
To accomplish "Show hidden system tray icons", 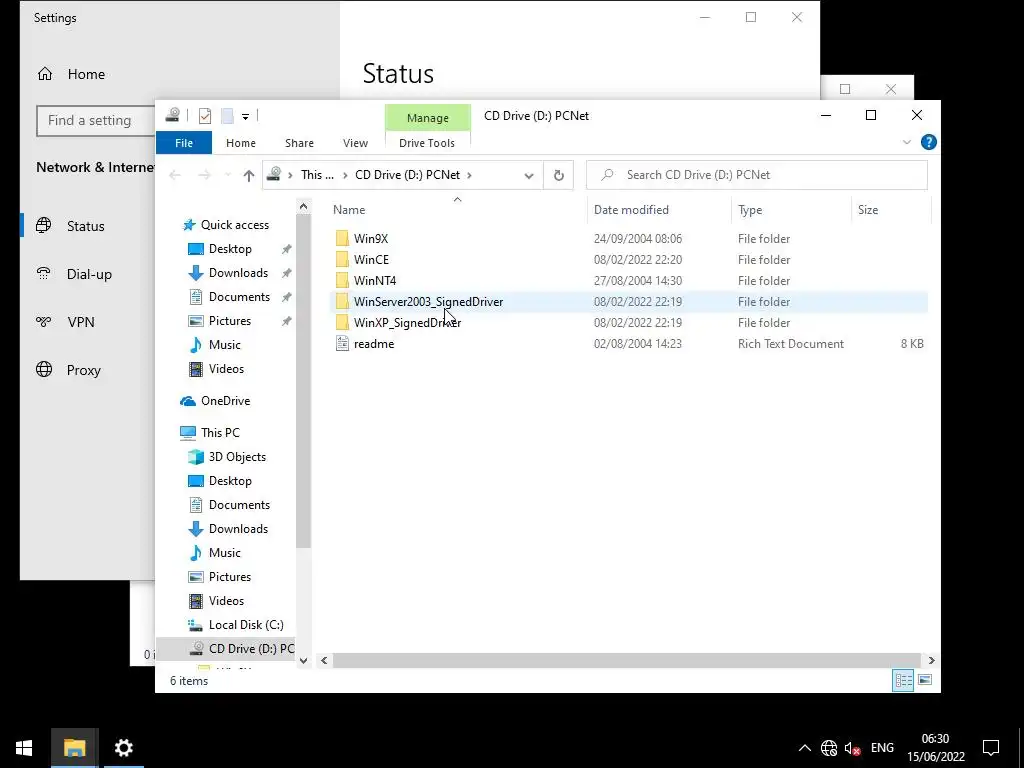I will point(805,748).
